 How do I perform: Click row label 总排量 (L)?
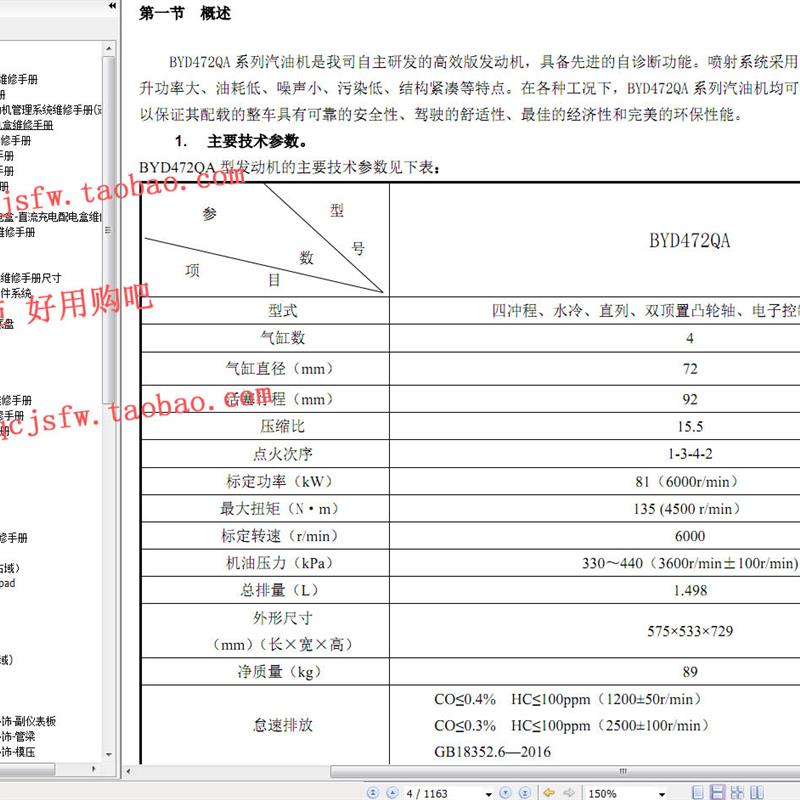[x=279, y=590]
